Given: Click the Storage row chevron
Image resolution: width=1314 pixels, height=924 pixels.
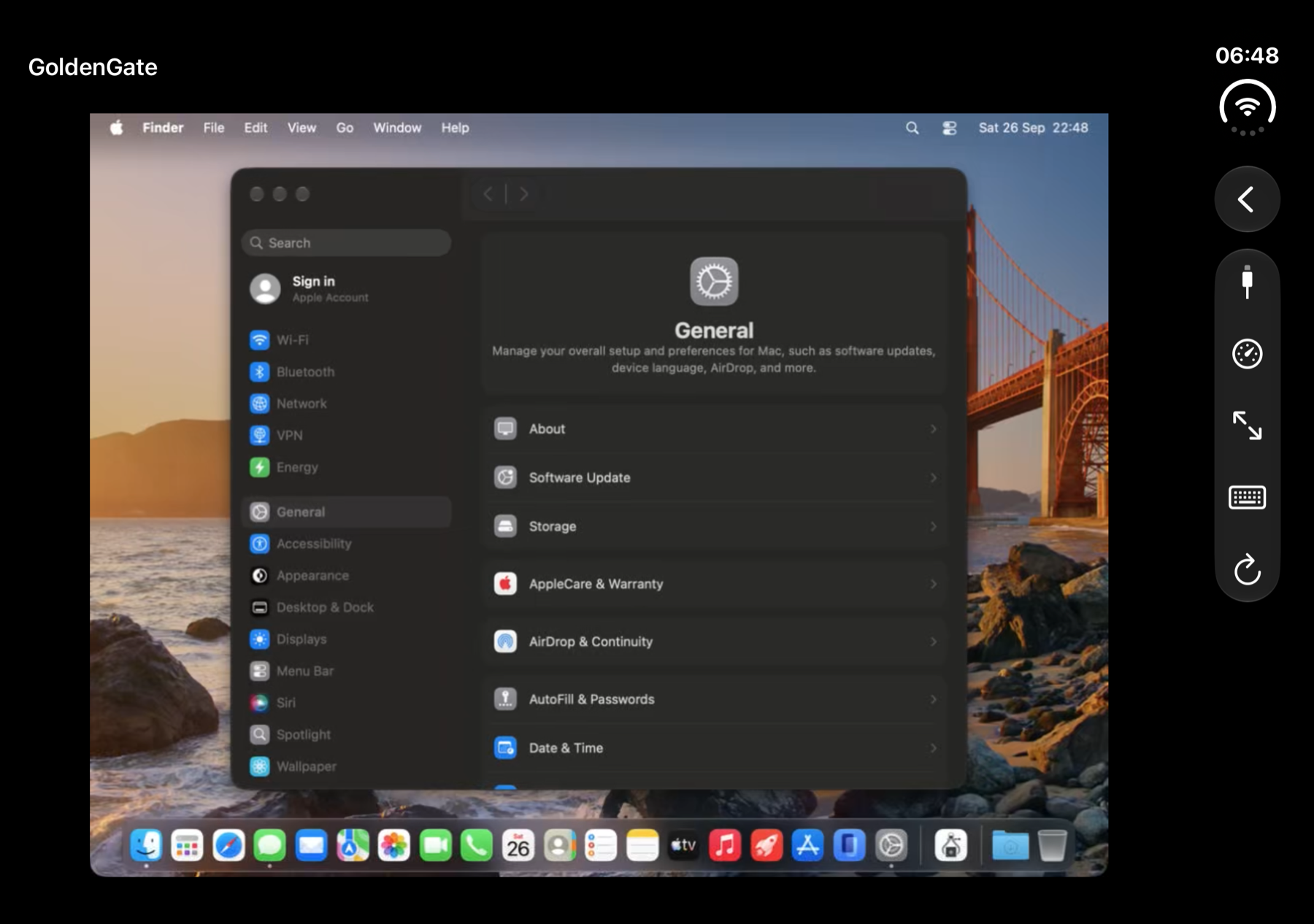Looking at the screenshot, I should (x=933, y=527).
